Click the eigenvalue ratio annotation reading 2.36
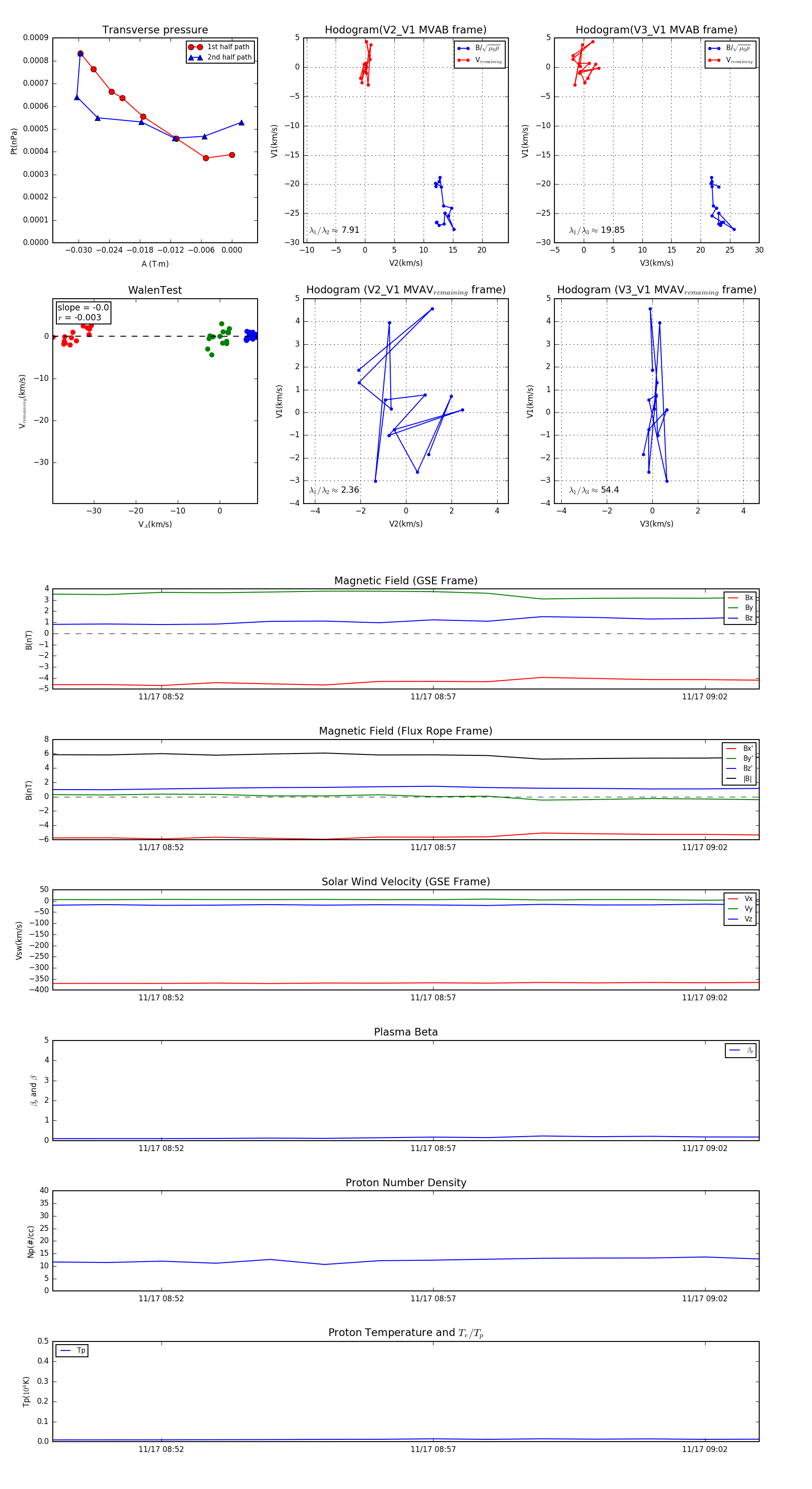812x1489 pixels. [334, 490]
